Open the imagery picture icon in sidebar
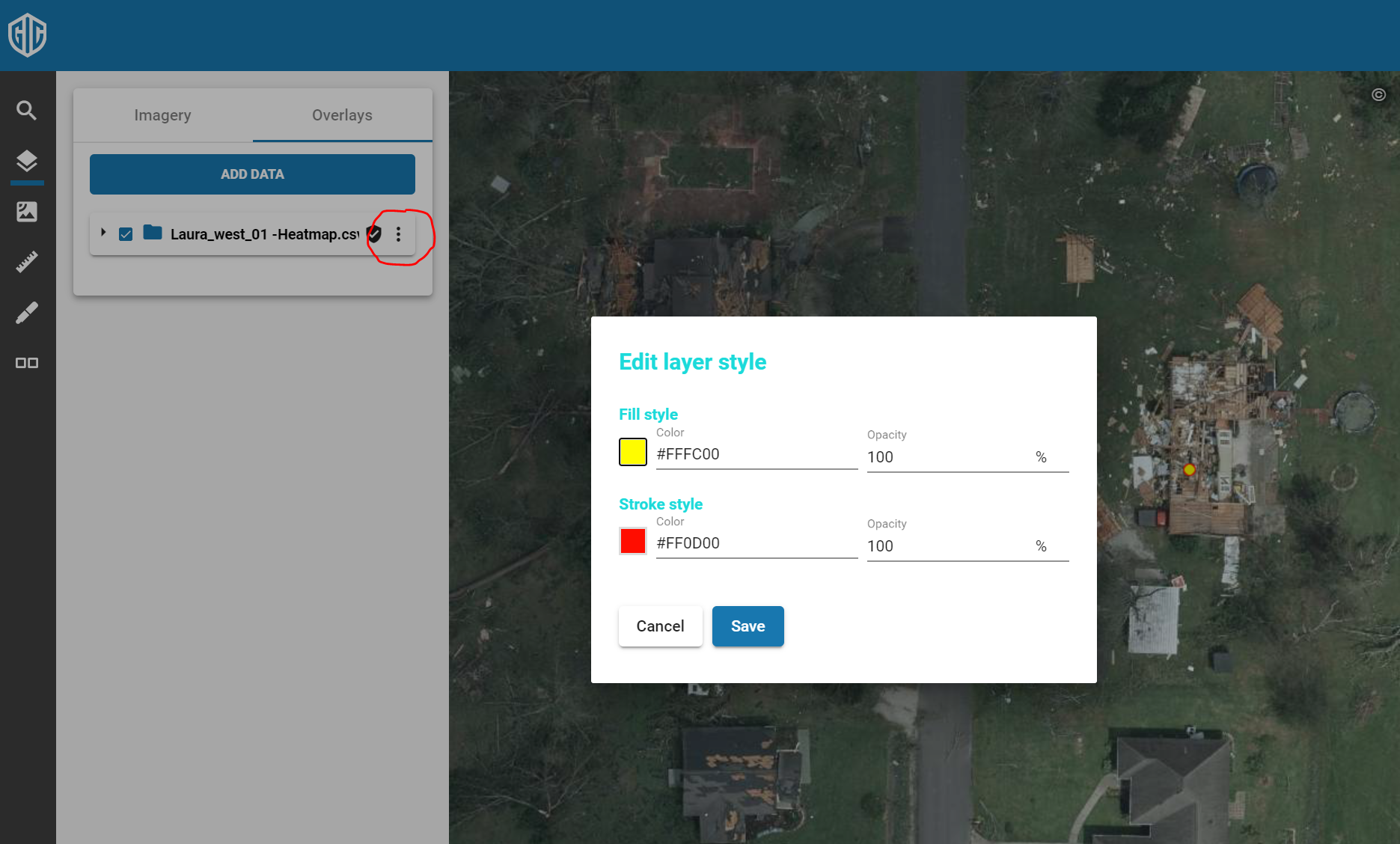This screenshot has height=844, width=1400. point(27,212)
